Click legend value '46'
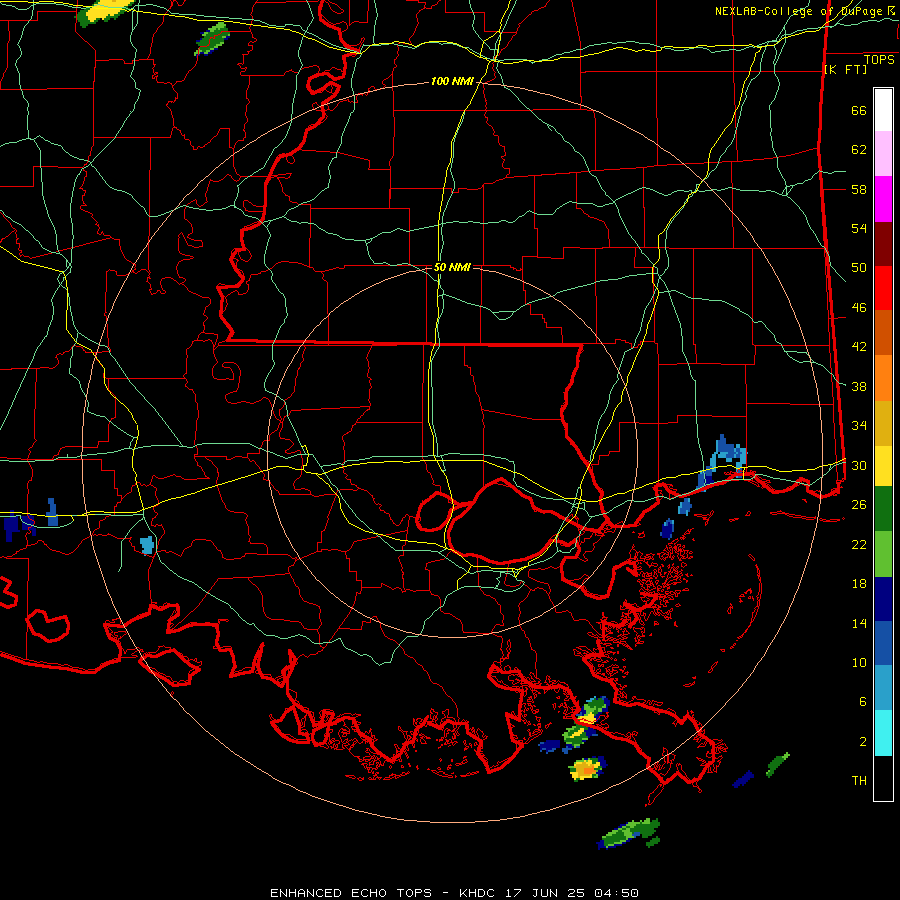The width and height of the screenshot is (900, 900). pyautogui.click(x=859, y=308)
